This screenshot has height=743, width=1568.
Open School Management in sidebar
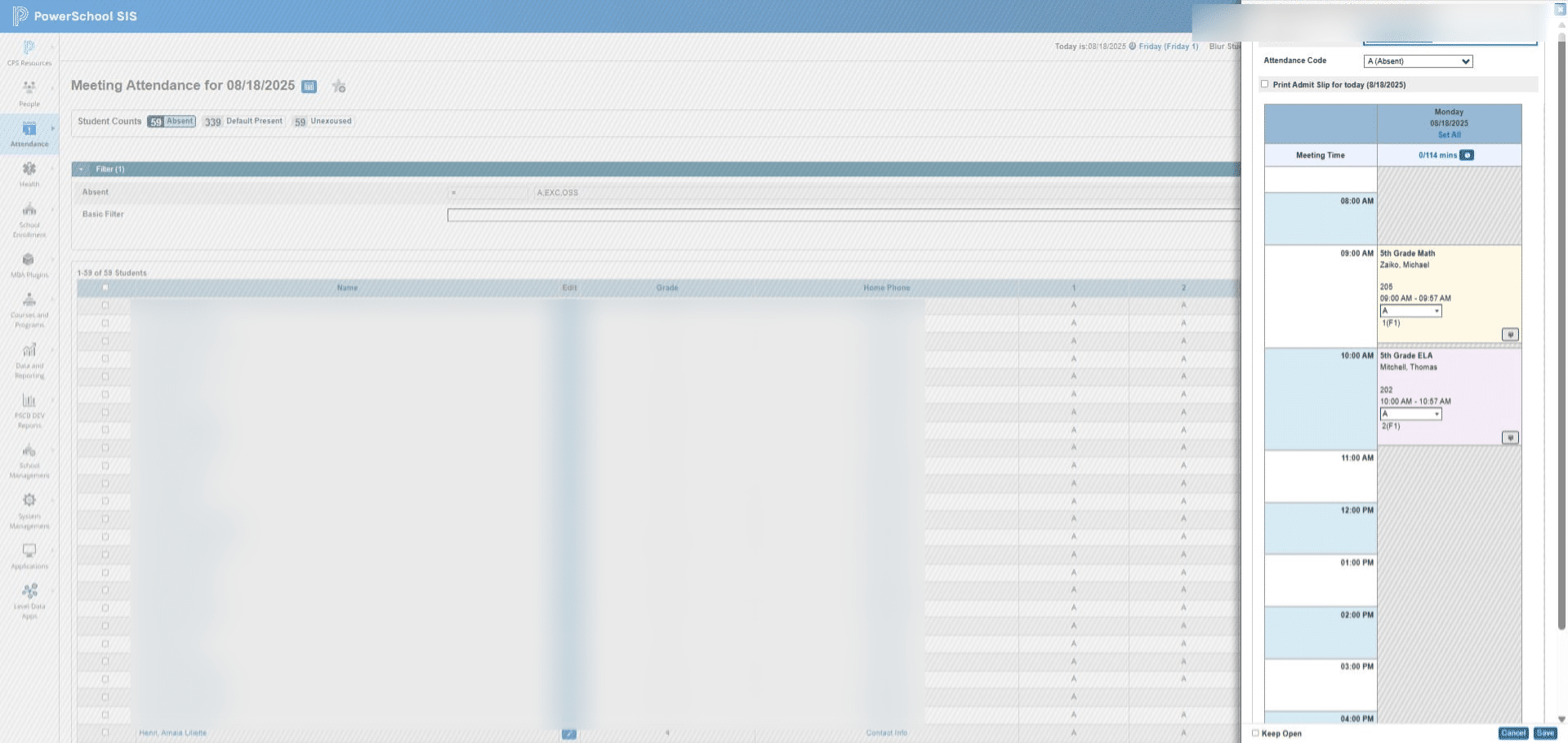pos(29,460)
